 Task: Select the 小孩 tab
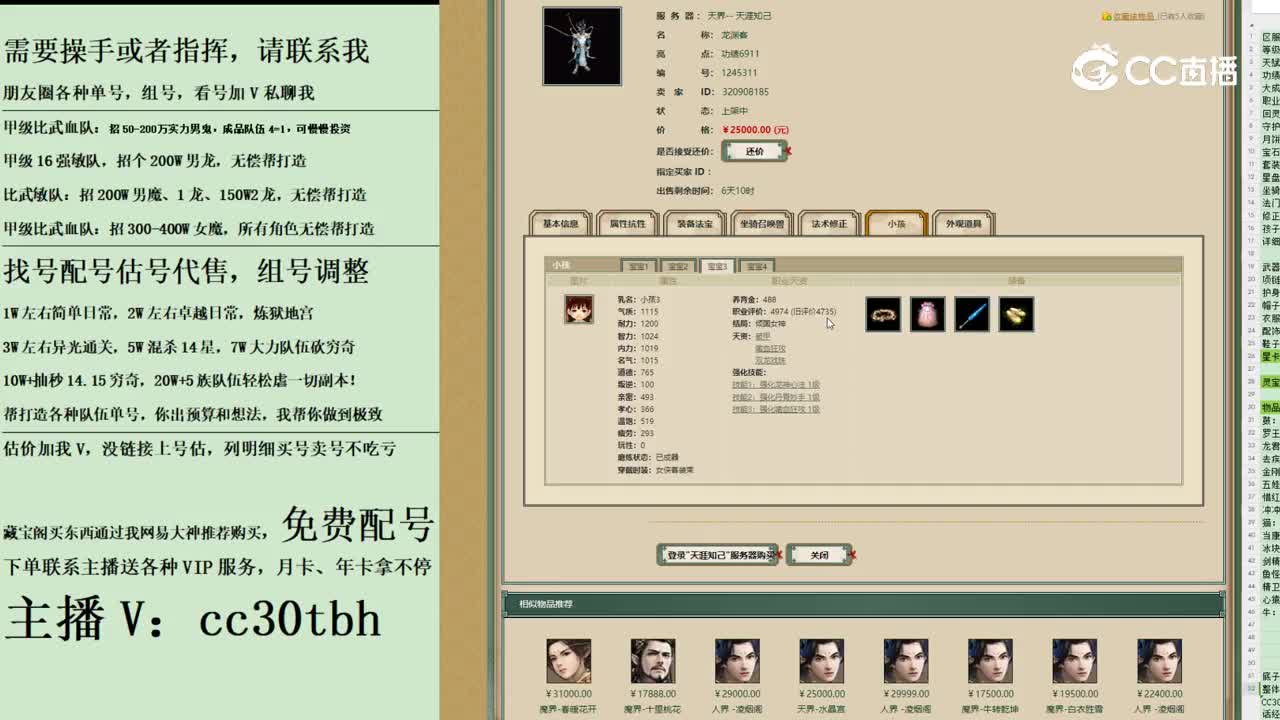(896, 224)
